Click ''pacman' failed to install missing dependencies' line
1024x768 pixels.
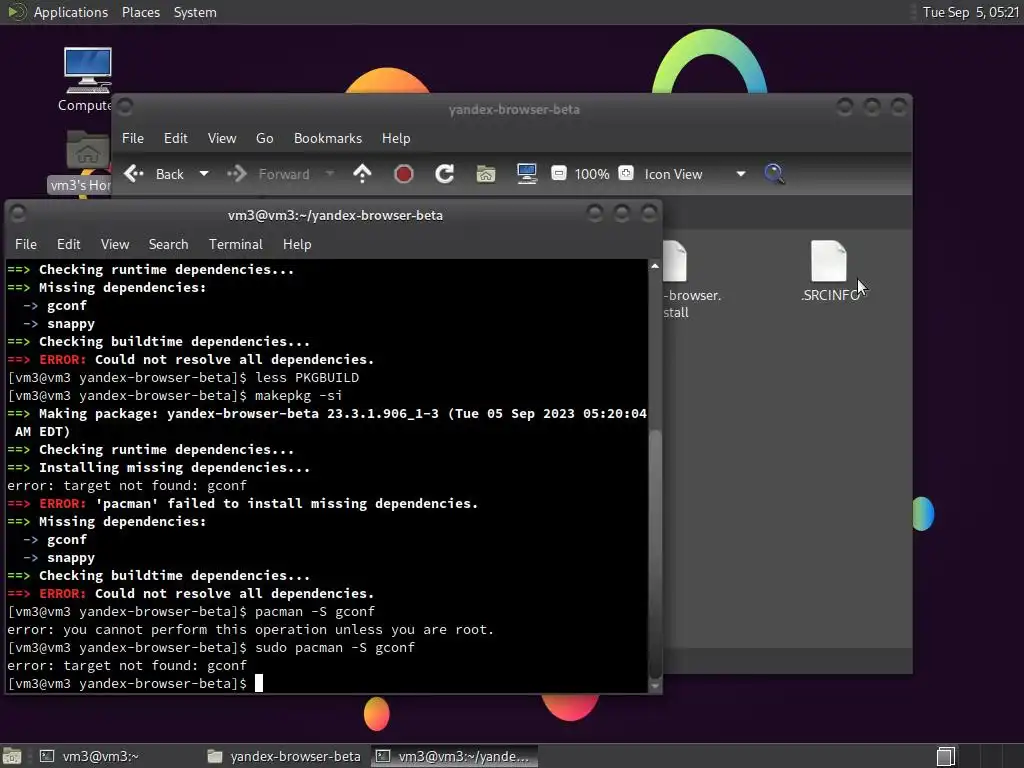coord(242,504)
